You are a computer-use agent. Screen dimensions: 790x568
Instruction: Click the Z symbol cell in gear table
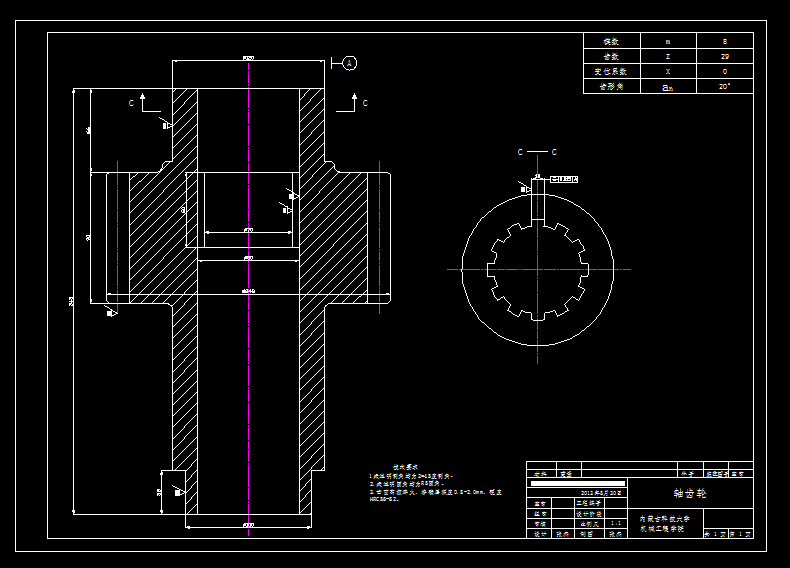tap(668, 56)
